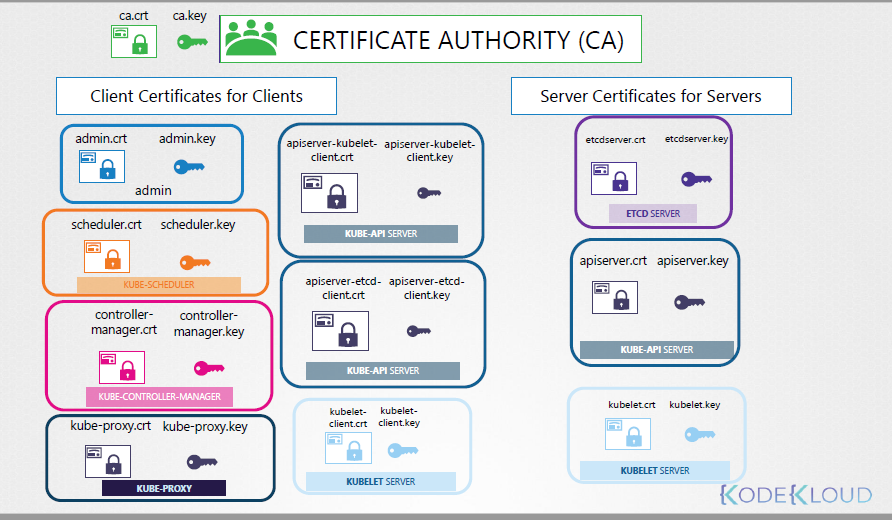
Task: Click the apiserver-etcd-client.key key icon
Action: click(419, 331)
